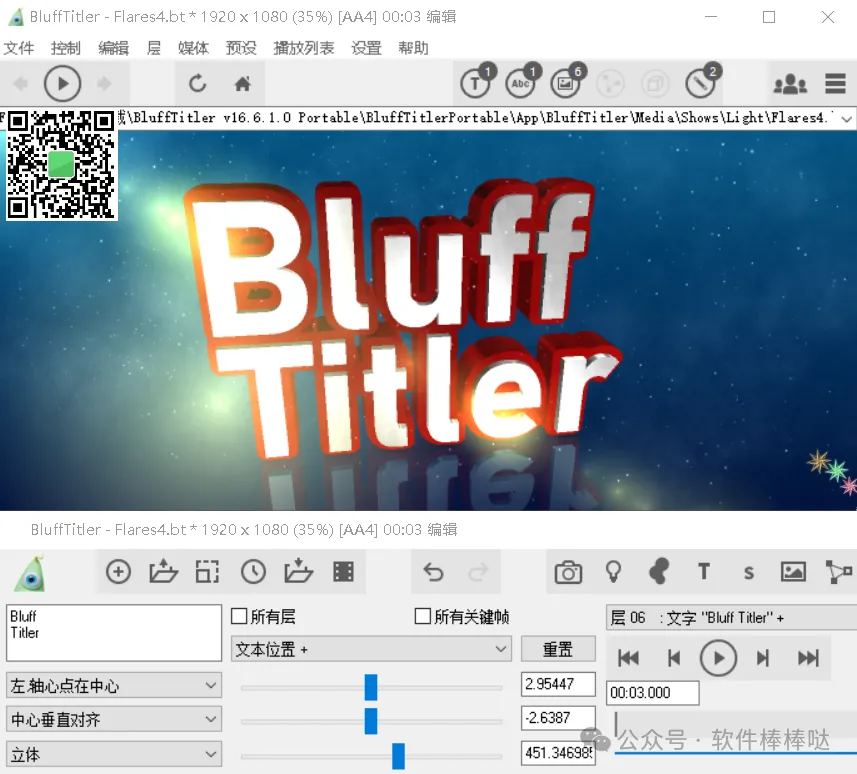This screenshot has width=857, height=774.
Task: Click the -2.6387 value field
Action: point(558,718)
